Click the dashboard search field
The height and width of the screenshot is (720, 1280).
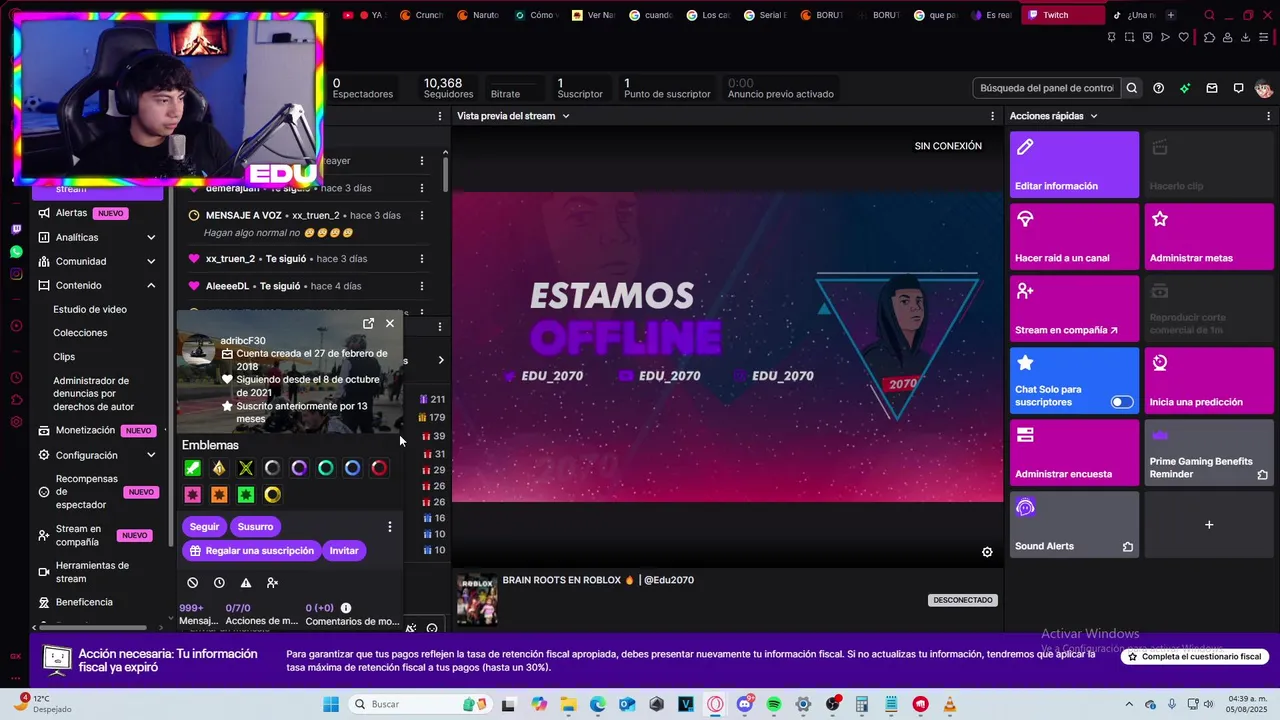click(x=1047, y=88)
